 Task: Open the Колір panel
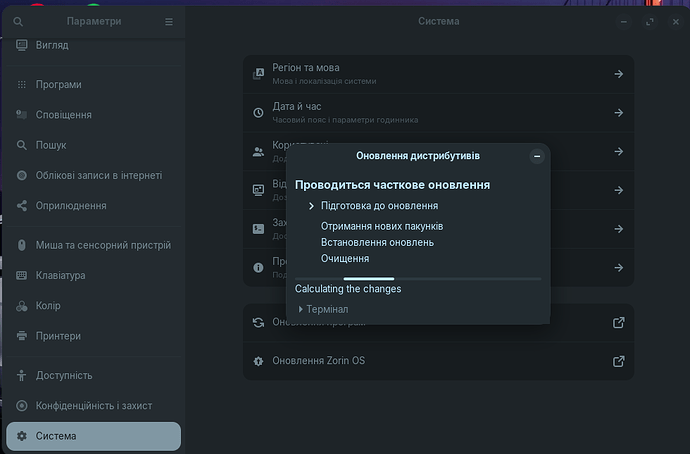click(48, 306)
